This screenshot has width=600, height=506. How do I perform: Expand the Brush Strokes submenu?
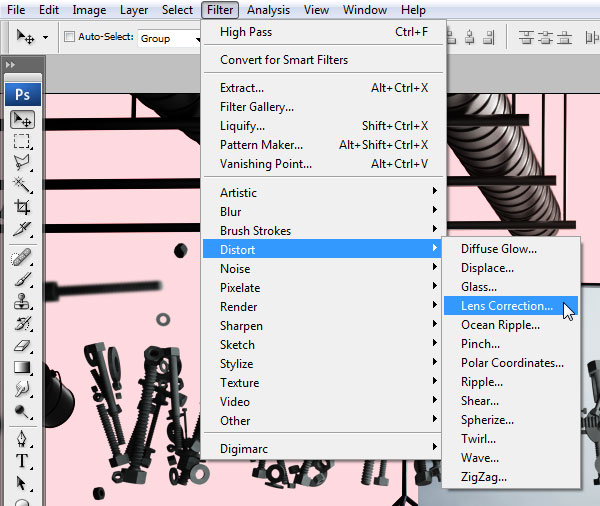tap(324, 230)
